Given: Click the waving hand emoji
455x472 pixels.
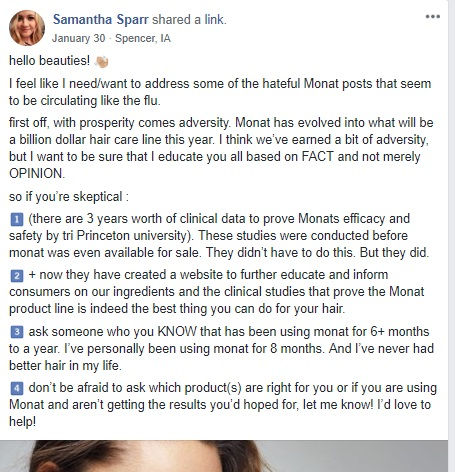Looking at the screenshot, I should click(x=101, y=61).
